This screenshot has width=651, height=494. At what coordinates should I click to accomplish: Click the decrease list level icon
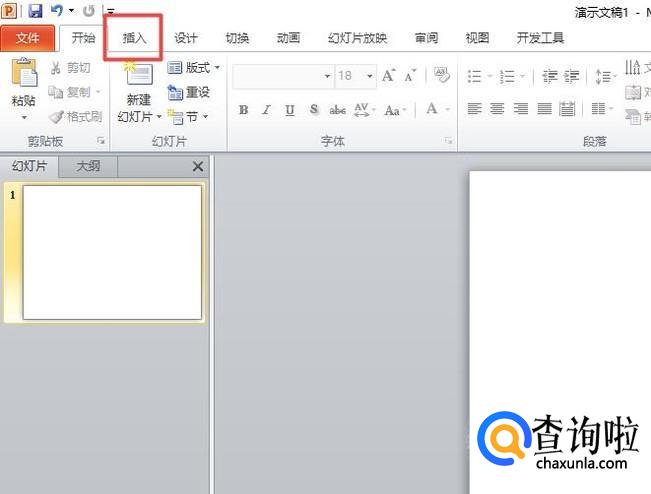click(550, 76)
